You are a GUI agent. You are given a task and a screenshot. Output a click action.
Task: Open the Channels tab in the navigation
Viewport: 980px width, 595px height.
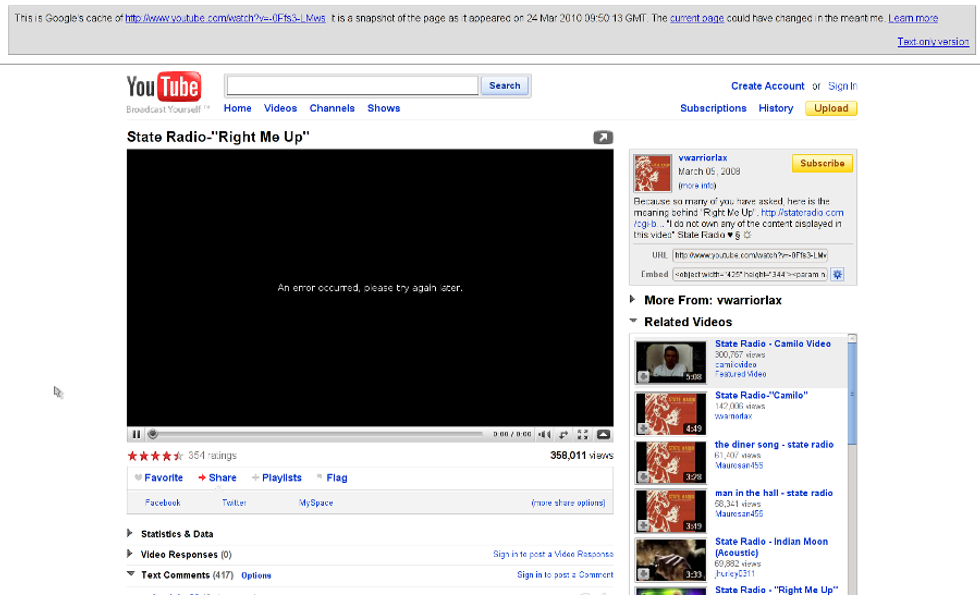tap(332, 108)
